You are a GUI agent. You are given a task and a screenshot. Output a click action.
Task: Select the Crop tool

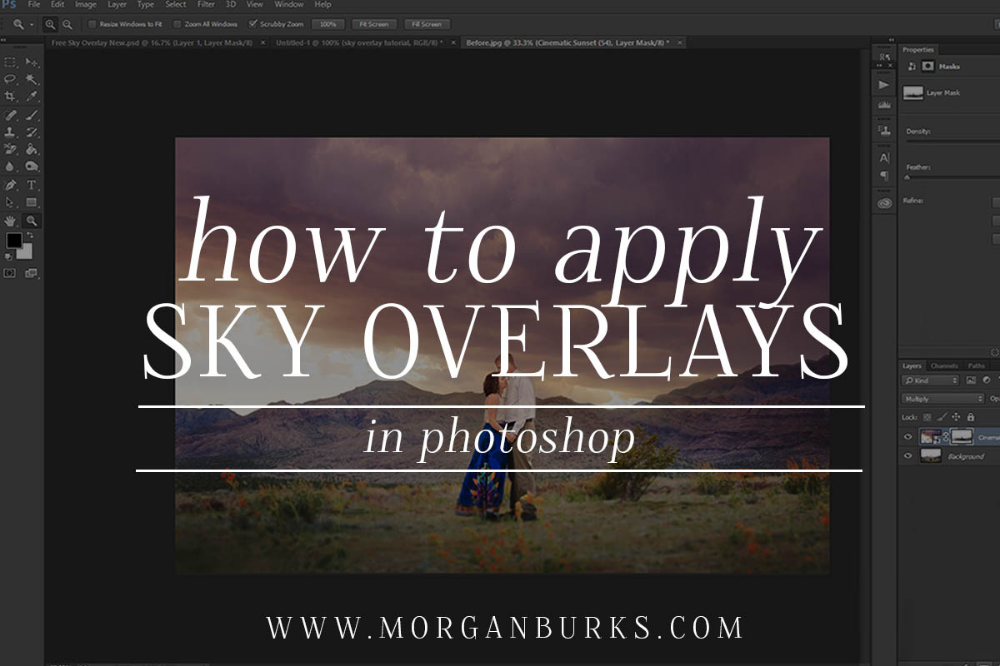[10, 96]
